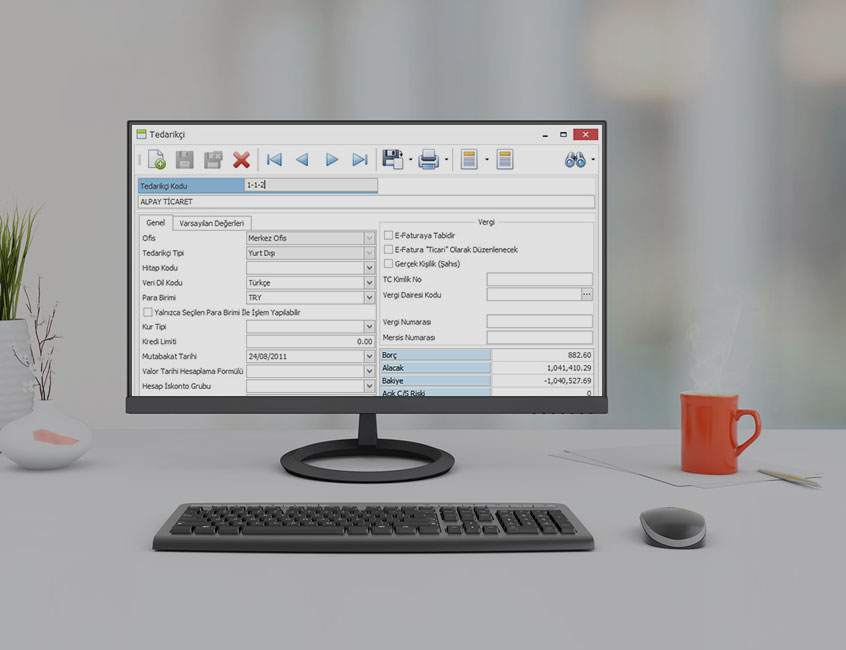Click the save-with-arrow floppy disk button

392,160
